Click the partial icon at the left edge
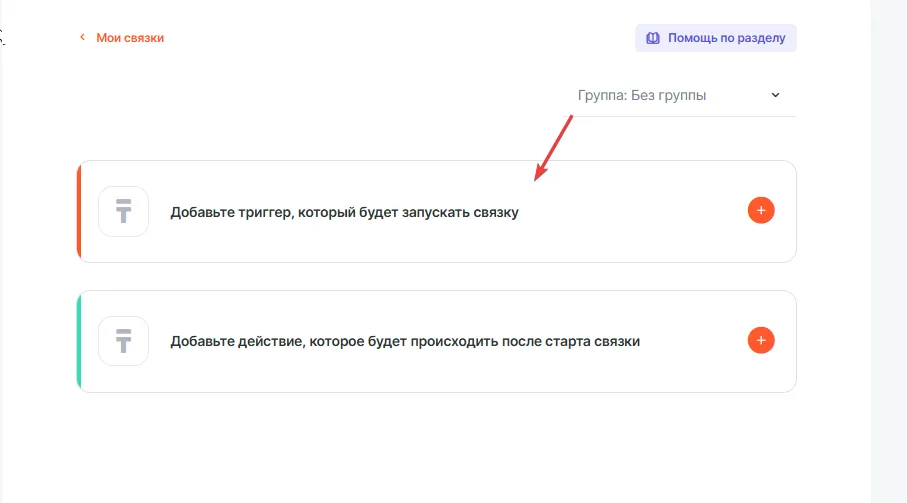 3,38
